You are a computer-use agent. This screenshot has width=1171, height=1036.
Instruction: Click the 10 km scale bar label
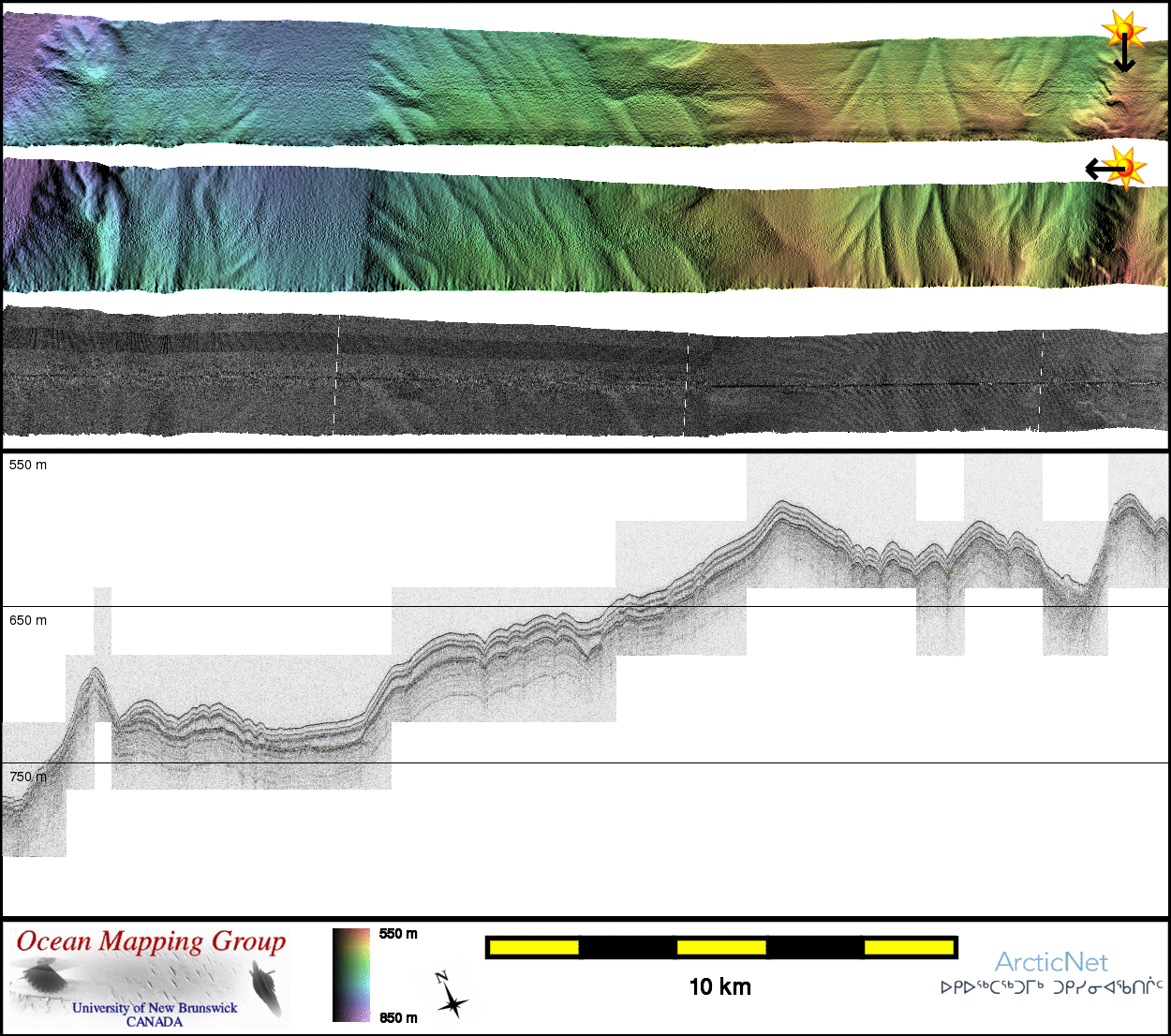click(719, 986)
